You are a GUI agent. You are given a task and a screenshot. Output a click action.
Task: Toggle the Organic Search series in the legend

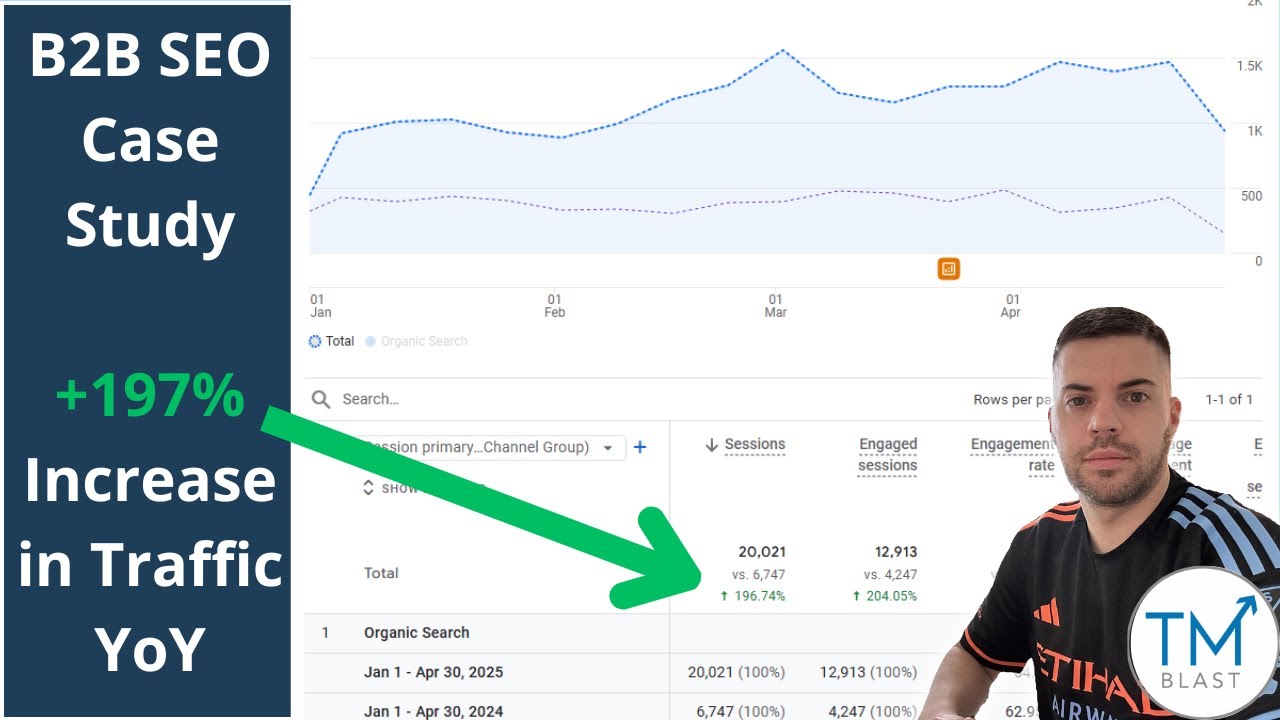pos(416,341)
